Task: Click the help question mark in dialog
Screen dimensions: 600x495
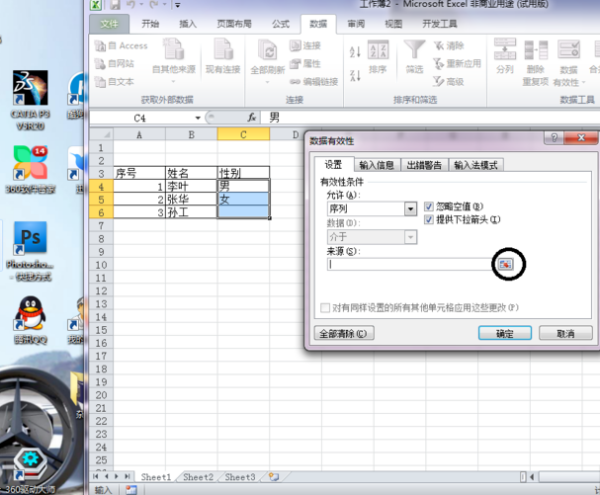Action: (554, 137)
